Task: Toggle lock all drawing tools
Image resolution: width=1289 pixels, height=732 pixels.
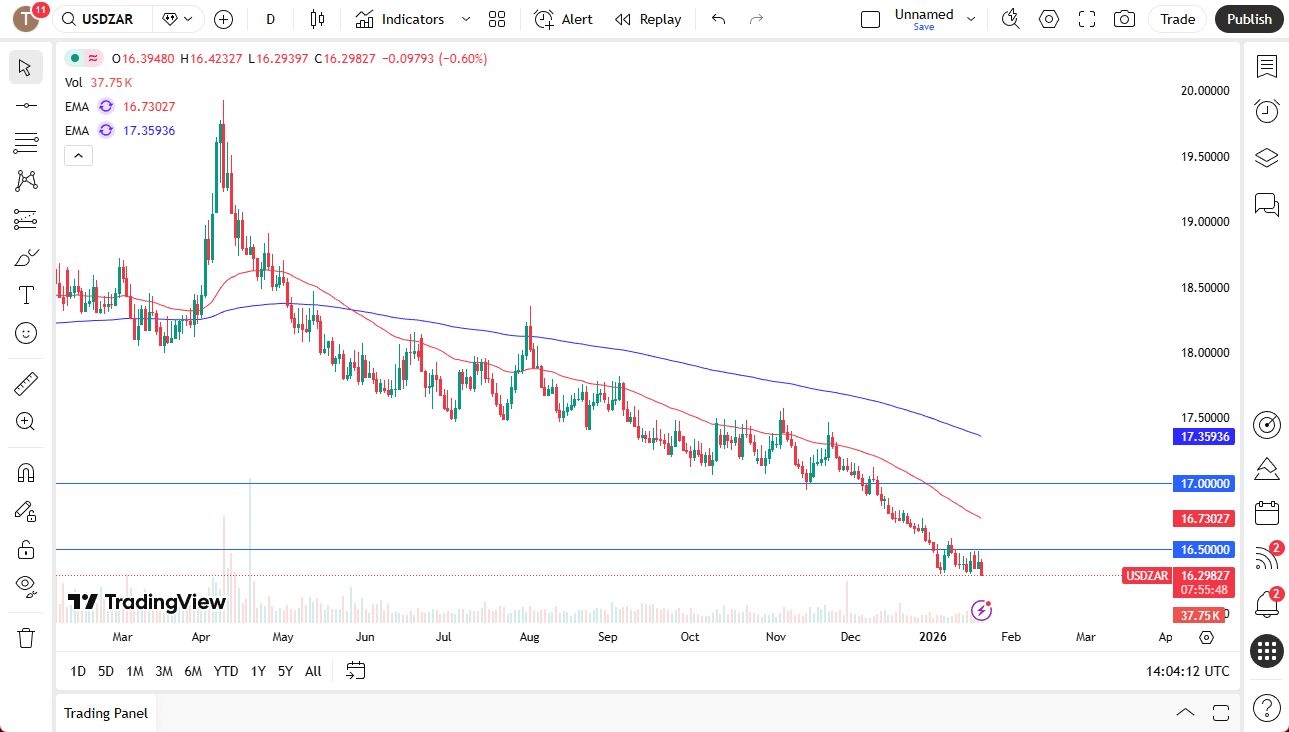Action: pyautogui.click(x=25, y=549)
